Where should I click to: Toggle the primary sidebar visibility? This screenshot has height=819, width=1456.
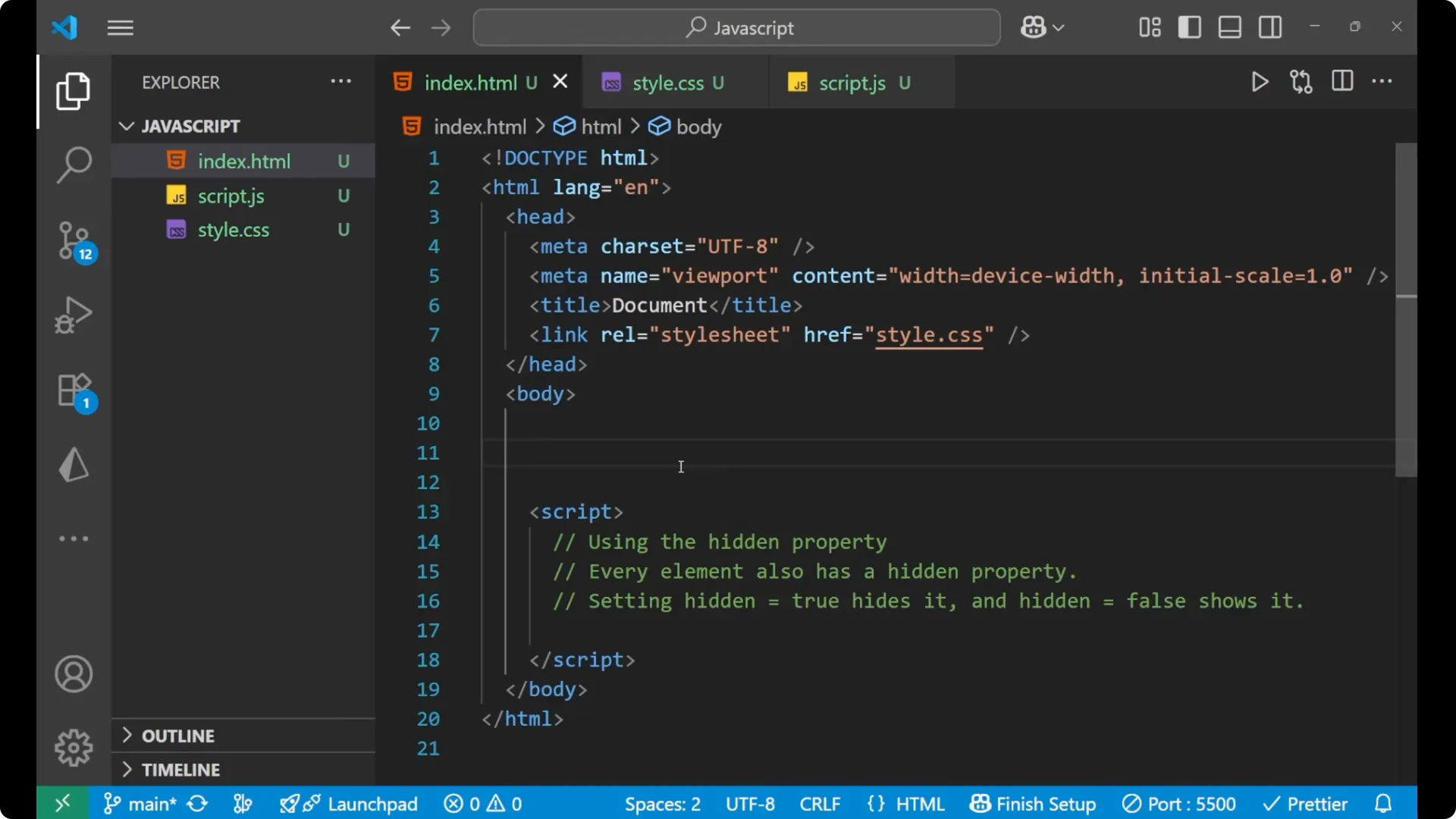(1190, 27)
